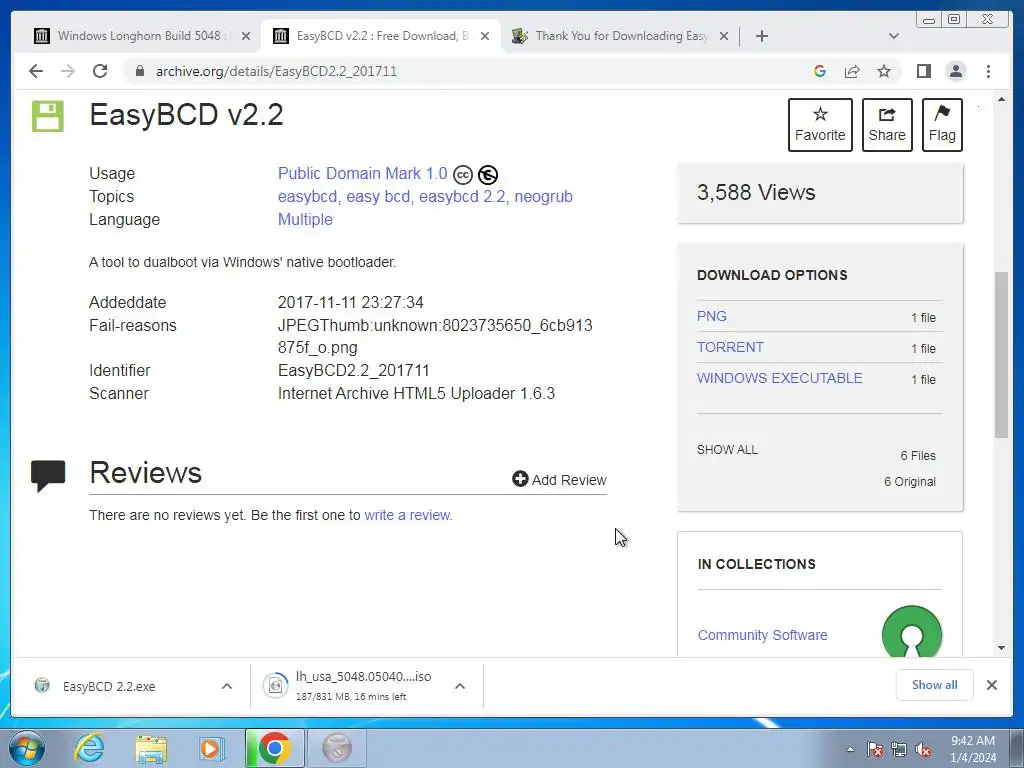Click the muted volume tray icon

(x=923, y=750)
